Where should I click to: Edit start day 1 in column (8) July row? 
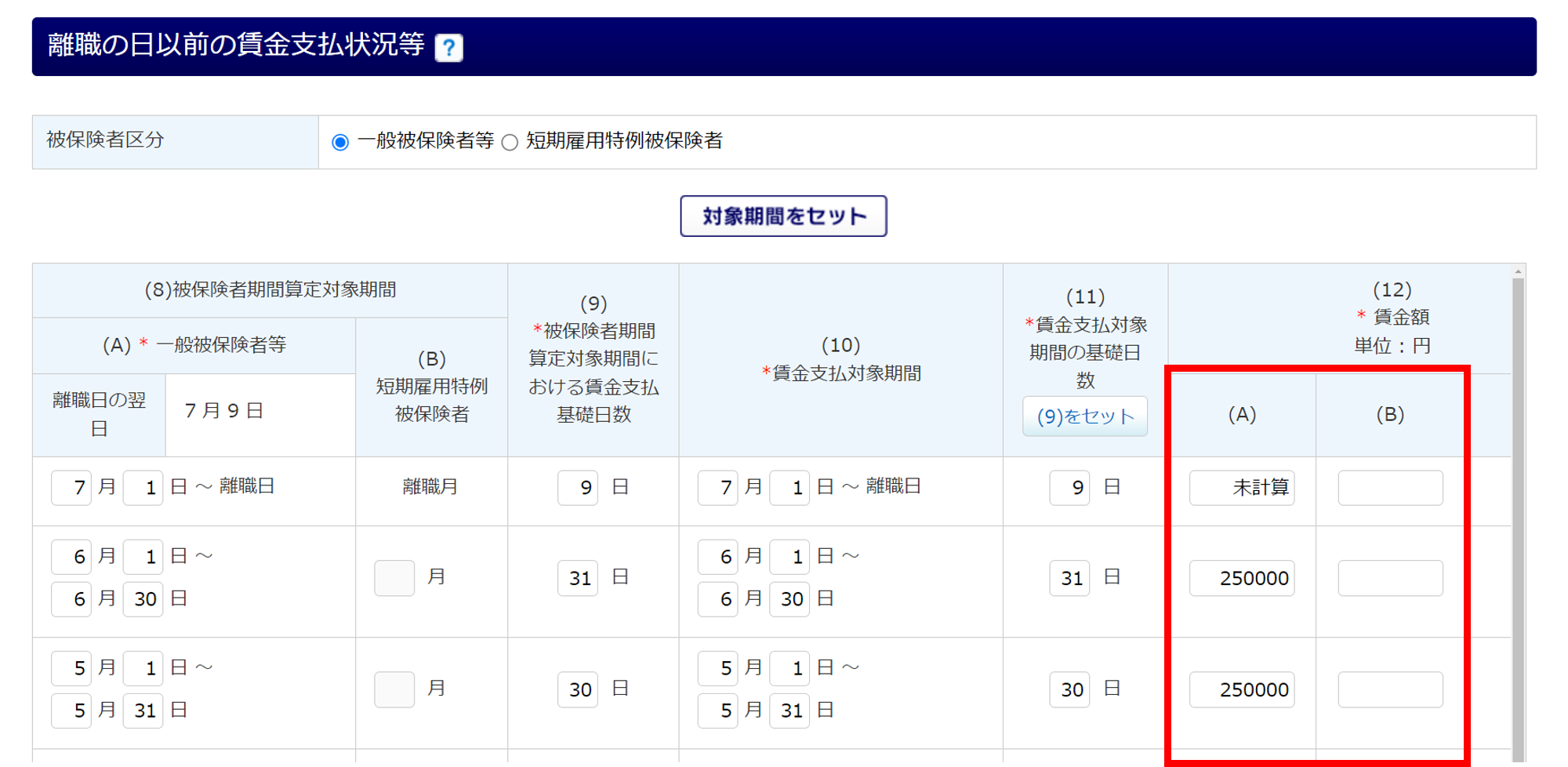(x=143, y=488)
